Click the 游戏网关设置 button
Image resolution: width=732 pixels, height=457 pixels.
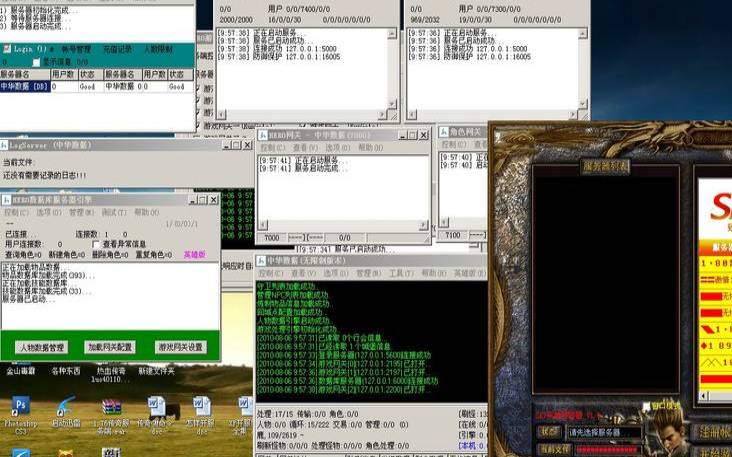click(x=180, y=347)
